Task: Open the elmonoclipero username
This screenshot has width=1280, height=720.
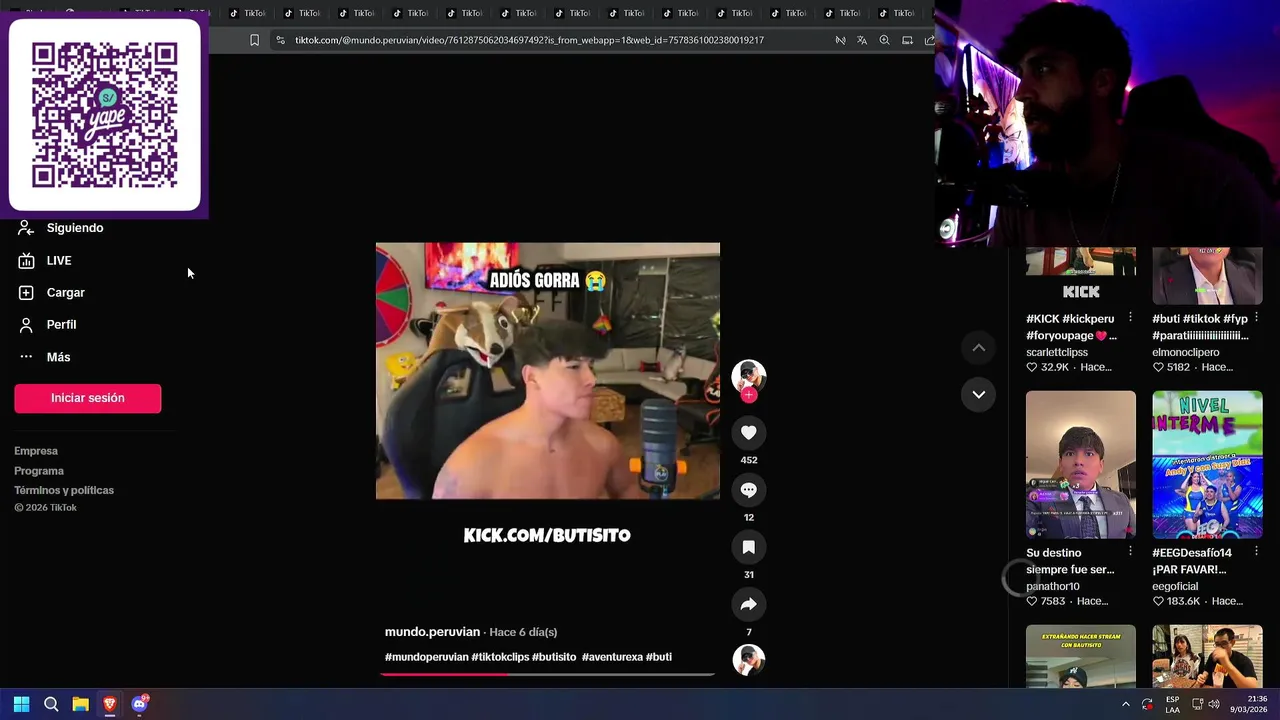Action: (x=1186, y=352)
